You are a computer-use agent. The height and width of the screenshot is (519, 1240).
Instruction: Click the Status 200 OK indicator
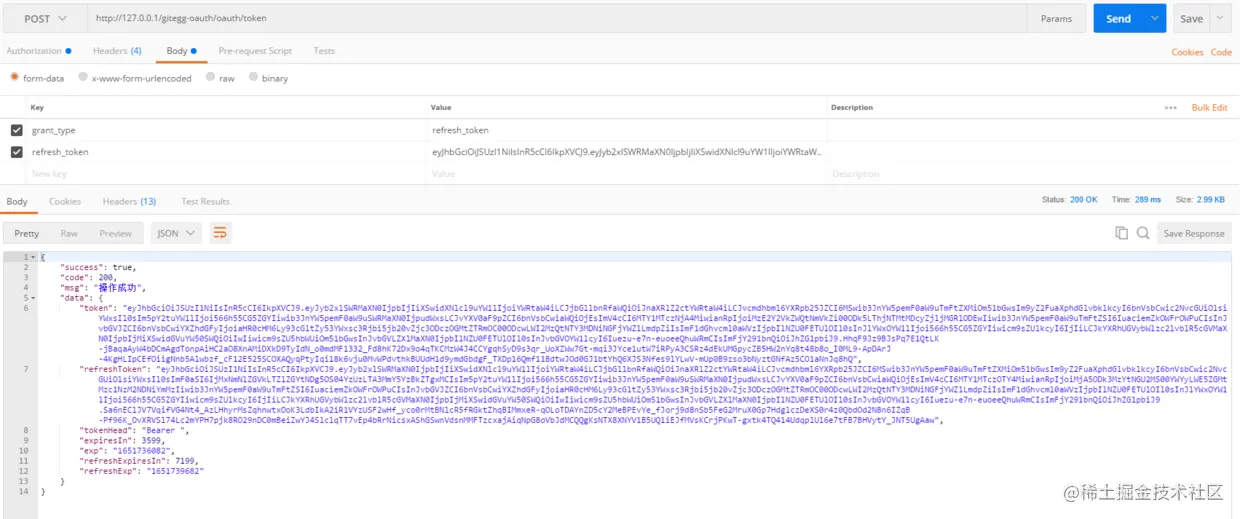(1069, 200)
